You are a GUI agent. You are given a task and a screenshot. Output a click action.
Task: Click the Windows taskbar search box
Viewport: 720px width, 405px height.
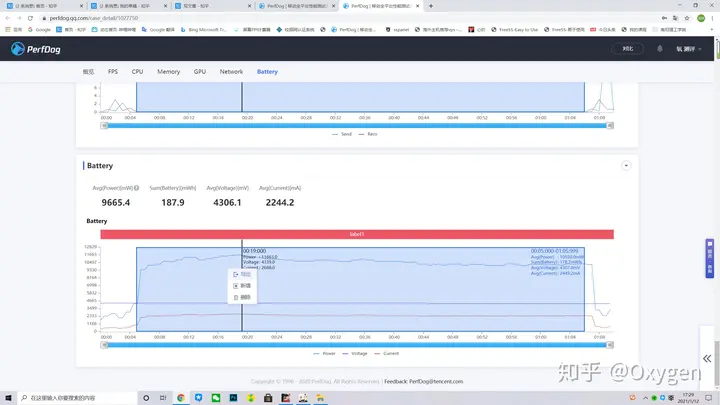click(x=77, y=398)
